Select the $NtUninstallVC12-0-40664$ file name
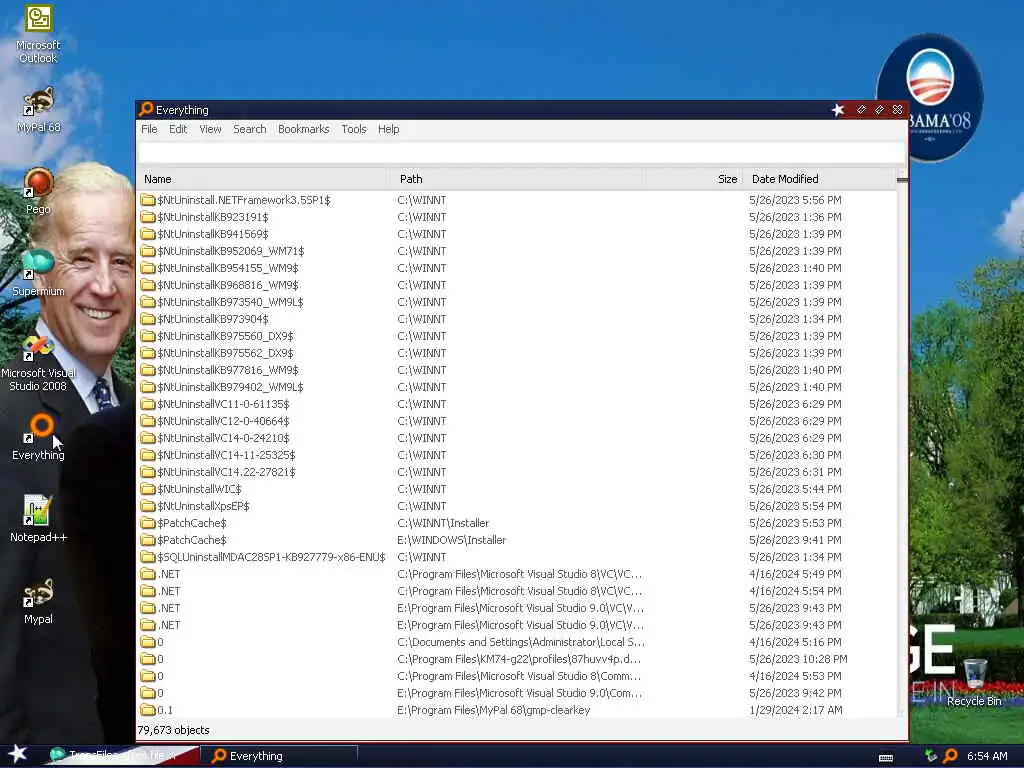 (x=223, y=421)
